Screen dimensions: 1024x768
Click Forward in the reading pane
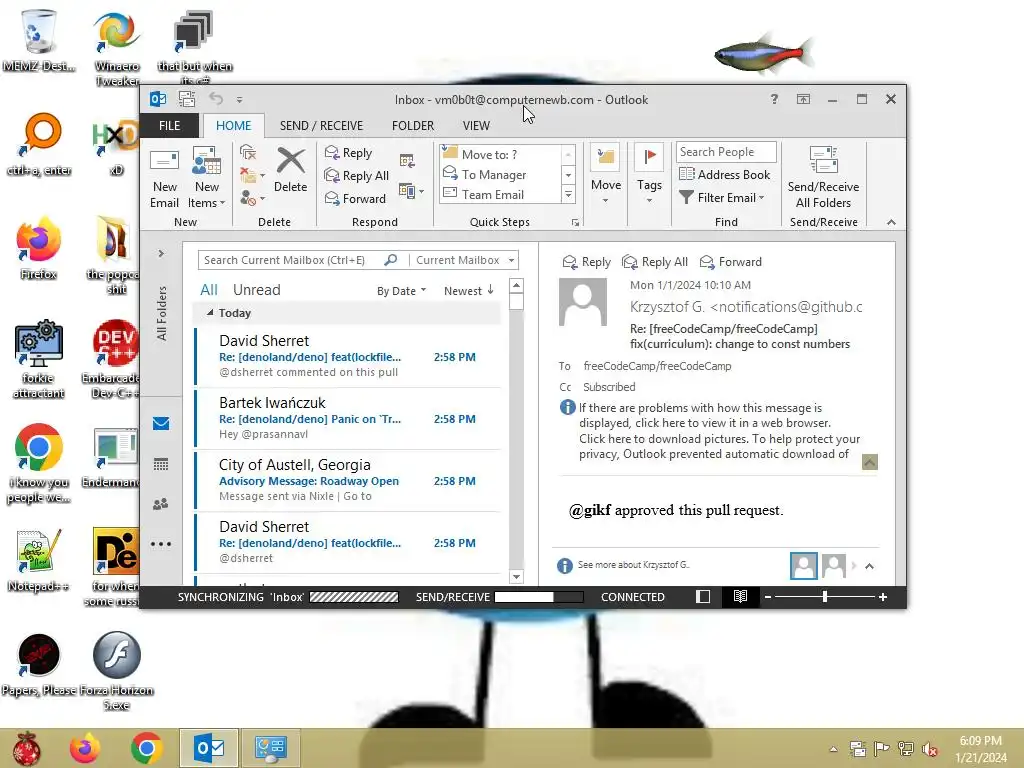point(730,262)
